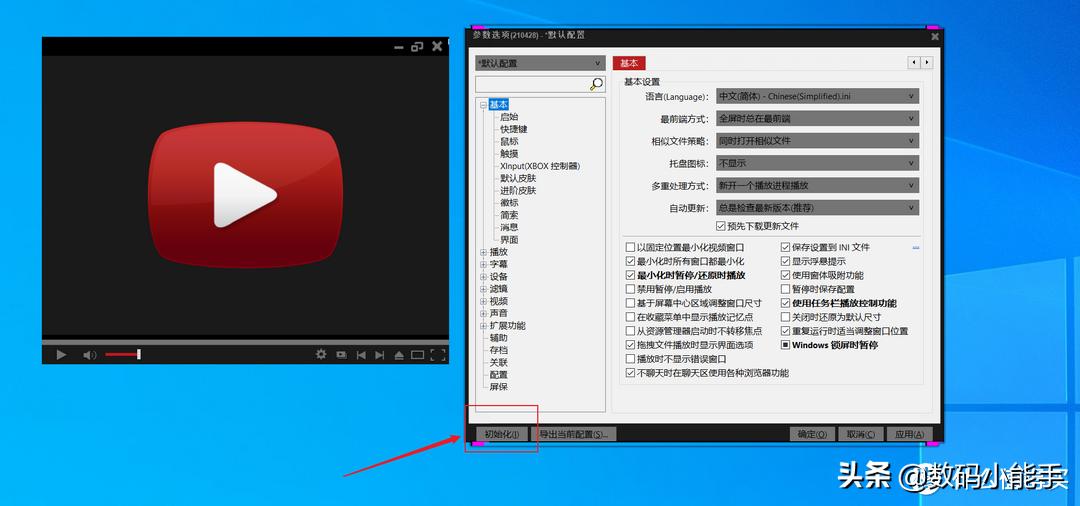1080x506 pixels.
Task: Click the eject/open file icon in player
Action: 398,355
